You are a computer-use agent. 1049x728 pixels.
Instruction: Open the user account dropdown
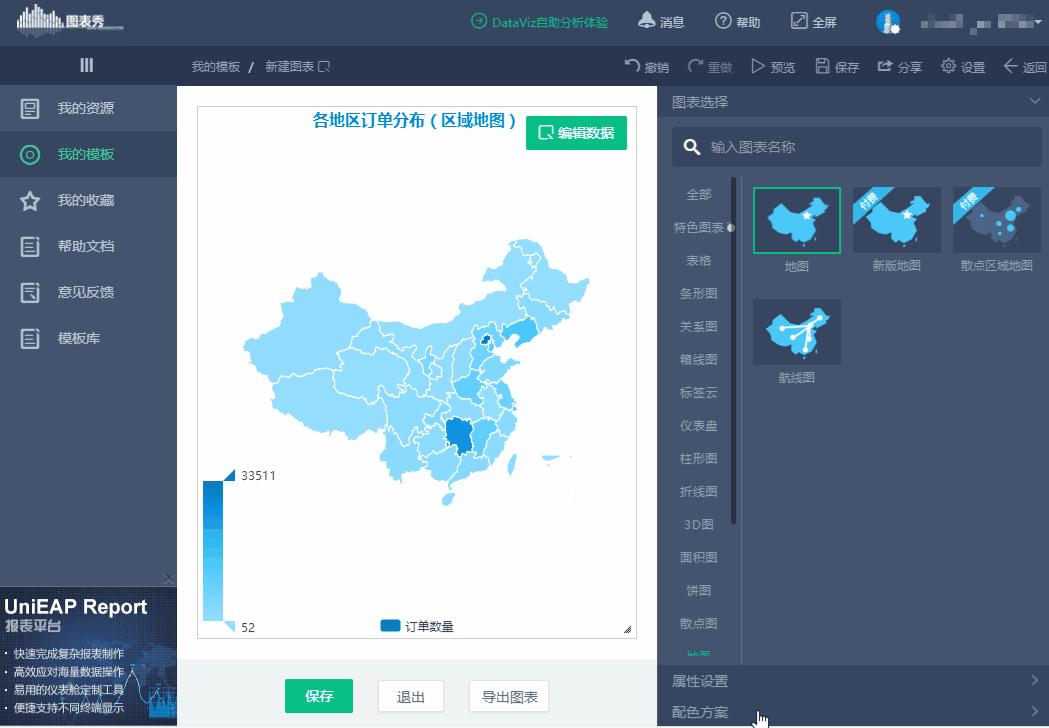coord(1040,20)
